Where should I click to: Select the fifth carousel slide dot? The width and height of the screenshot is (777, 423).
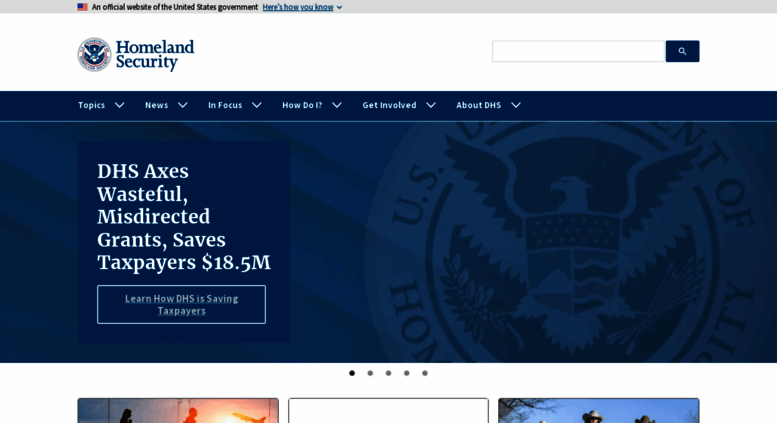click(425, 373)
